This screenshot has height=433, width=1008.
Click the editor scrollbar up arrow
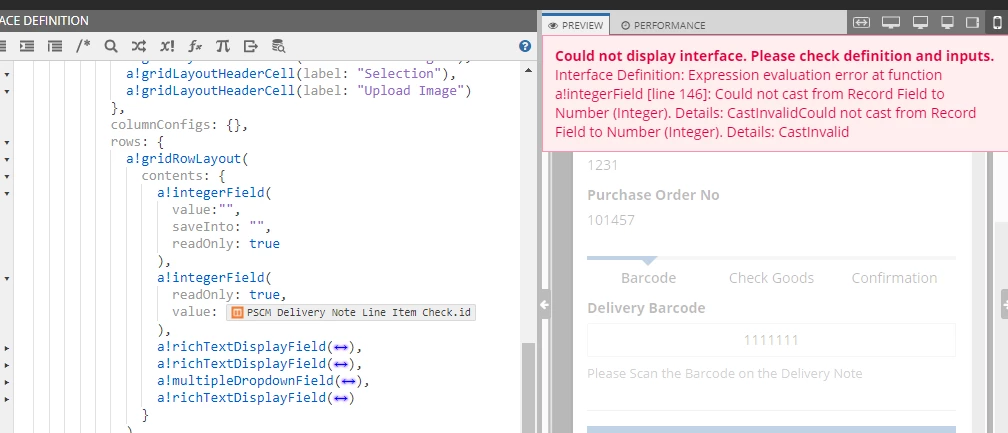pyautogui.click(x=528, y=70)
